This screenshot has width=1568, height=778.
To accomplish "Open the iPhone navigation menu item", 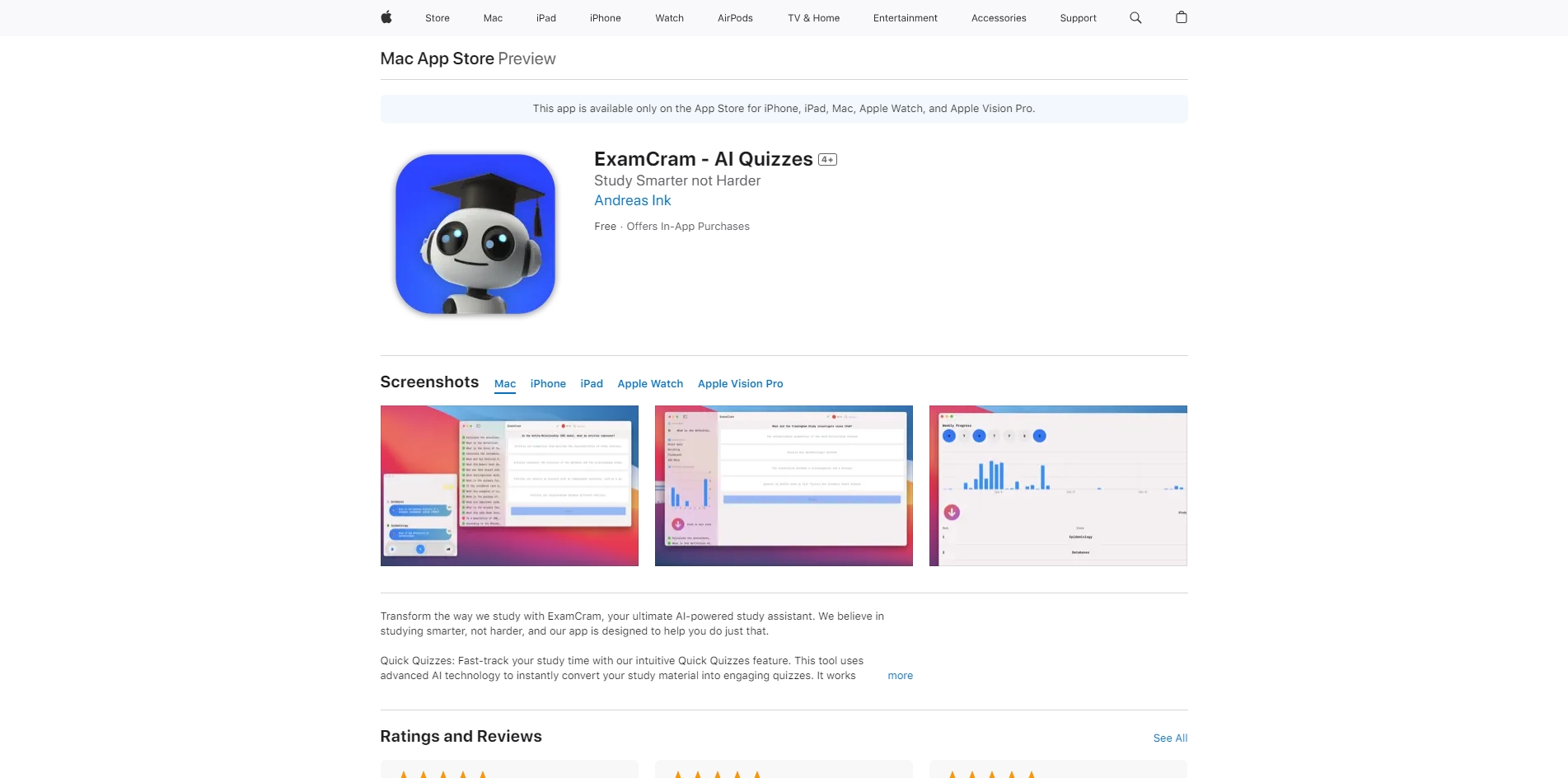I will [606, 18].
